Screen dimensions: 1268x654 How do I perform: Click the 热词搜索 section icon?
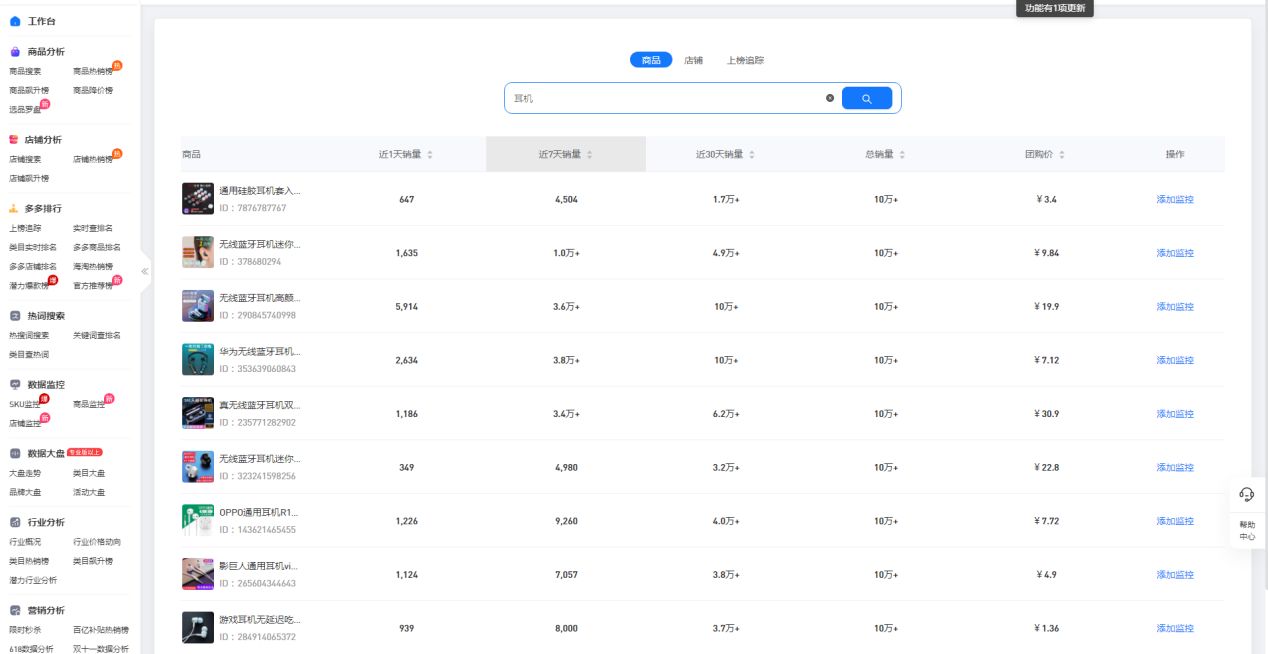point(15,315)
